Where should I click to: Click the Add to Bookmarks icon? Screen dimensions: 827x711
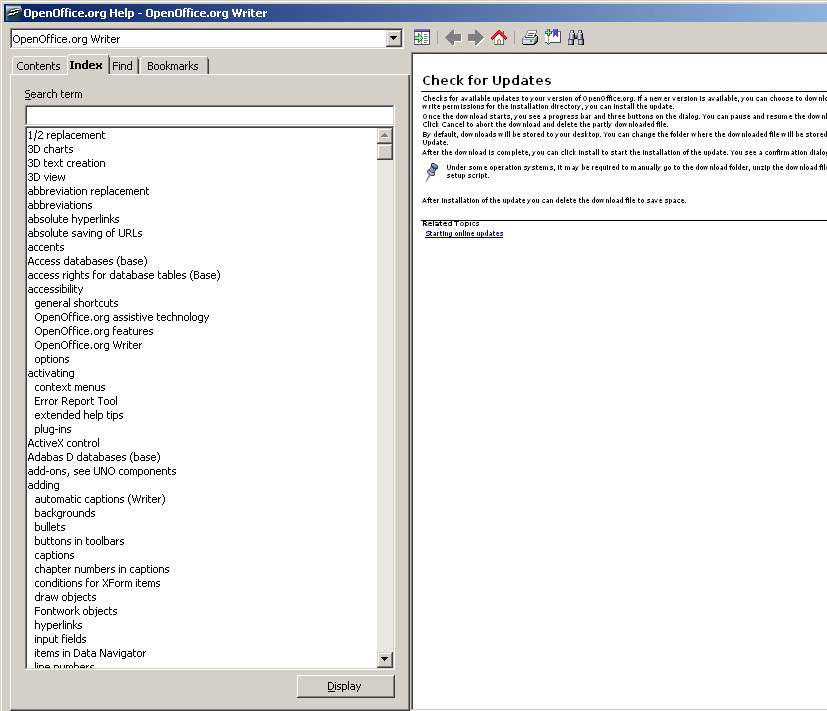coord(553,38)
